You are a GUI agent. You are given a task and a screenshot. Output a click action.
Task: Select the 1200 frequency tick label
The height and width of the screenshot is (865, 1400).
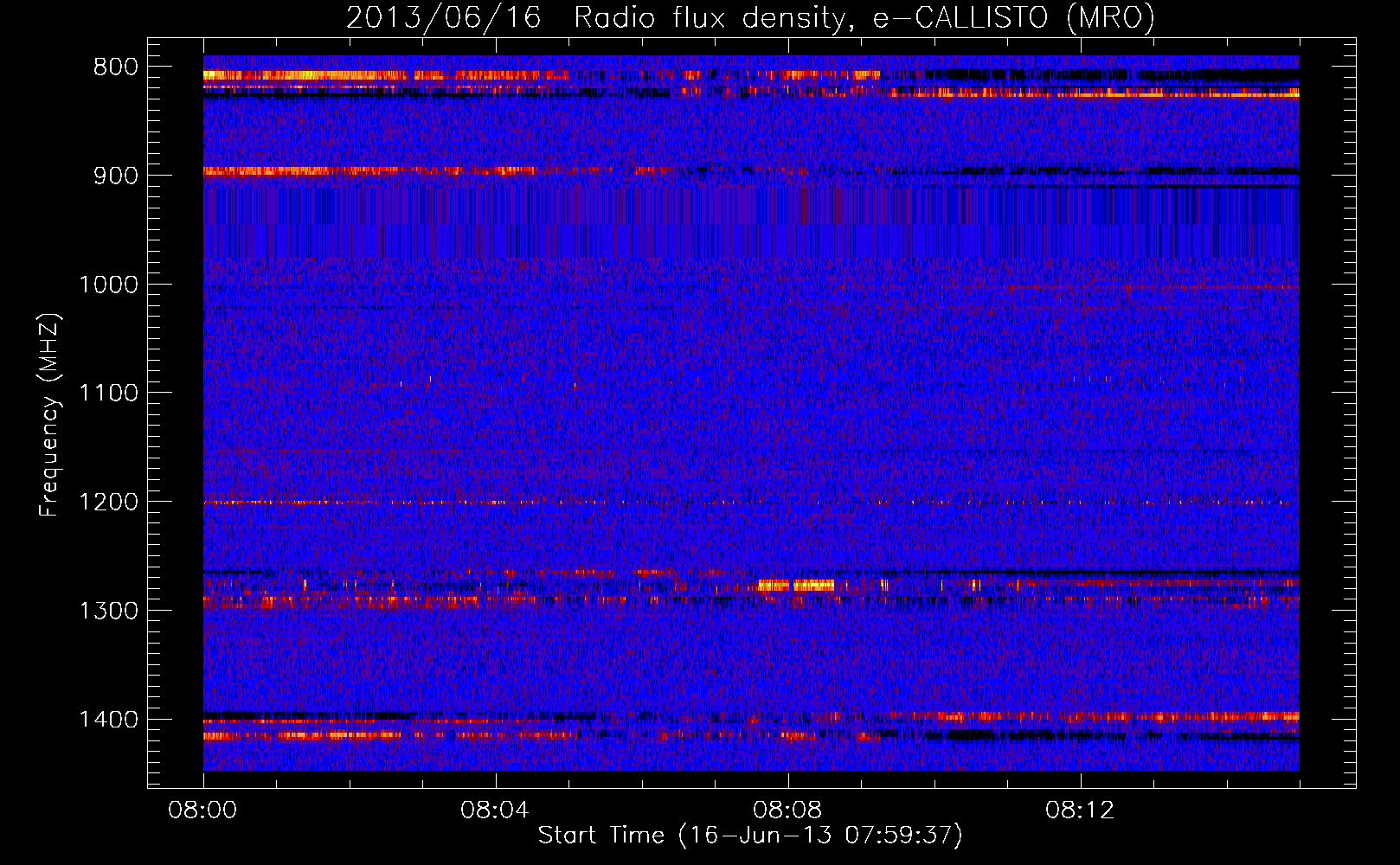[x=108, y=503]
